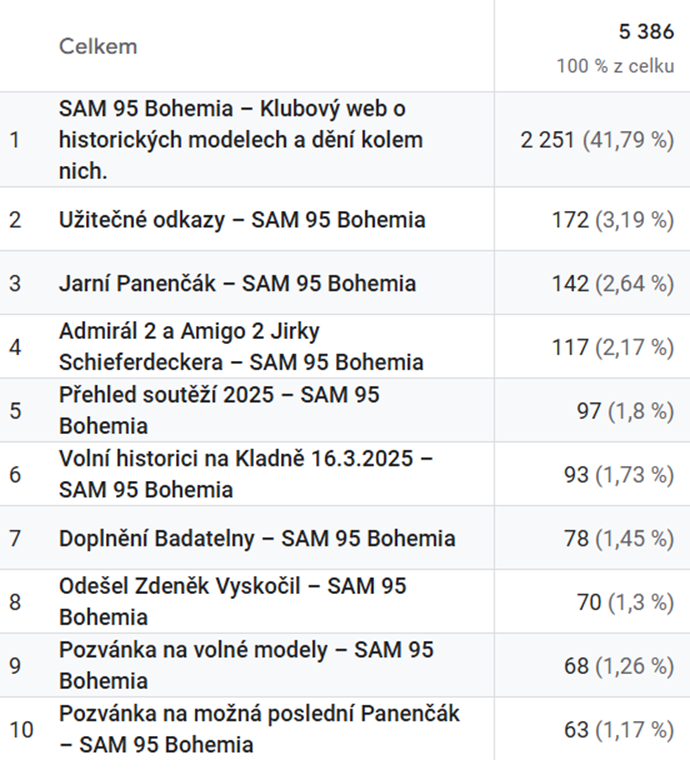Select the 97 (1,8 %) cell
690x775 pixels.
tap(625, 411)
